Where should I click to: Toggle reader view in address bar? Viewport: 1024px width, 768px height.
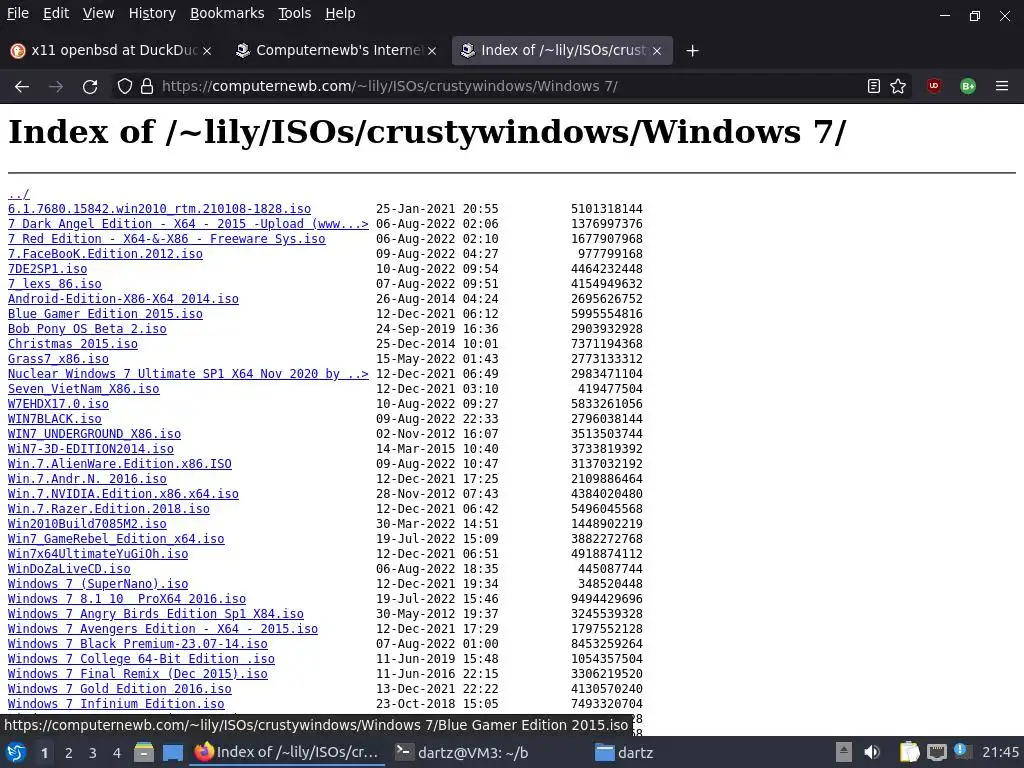click(x=873, y=86)
